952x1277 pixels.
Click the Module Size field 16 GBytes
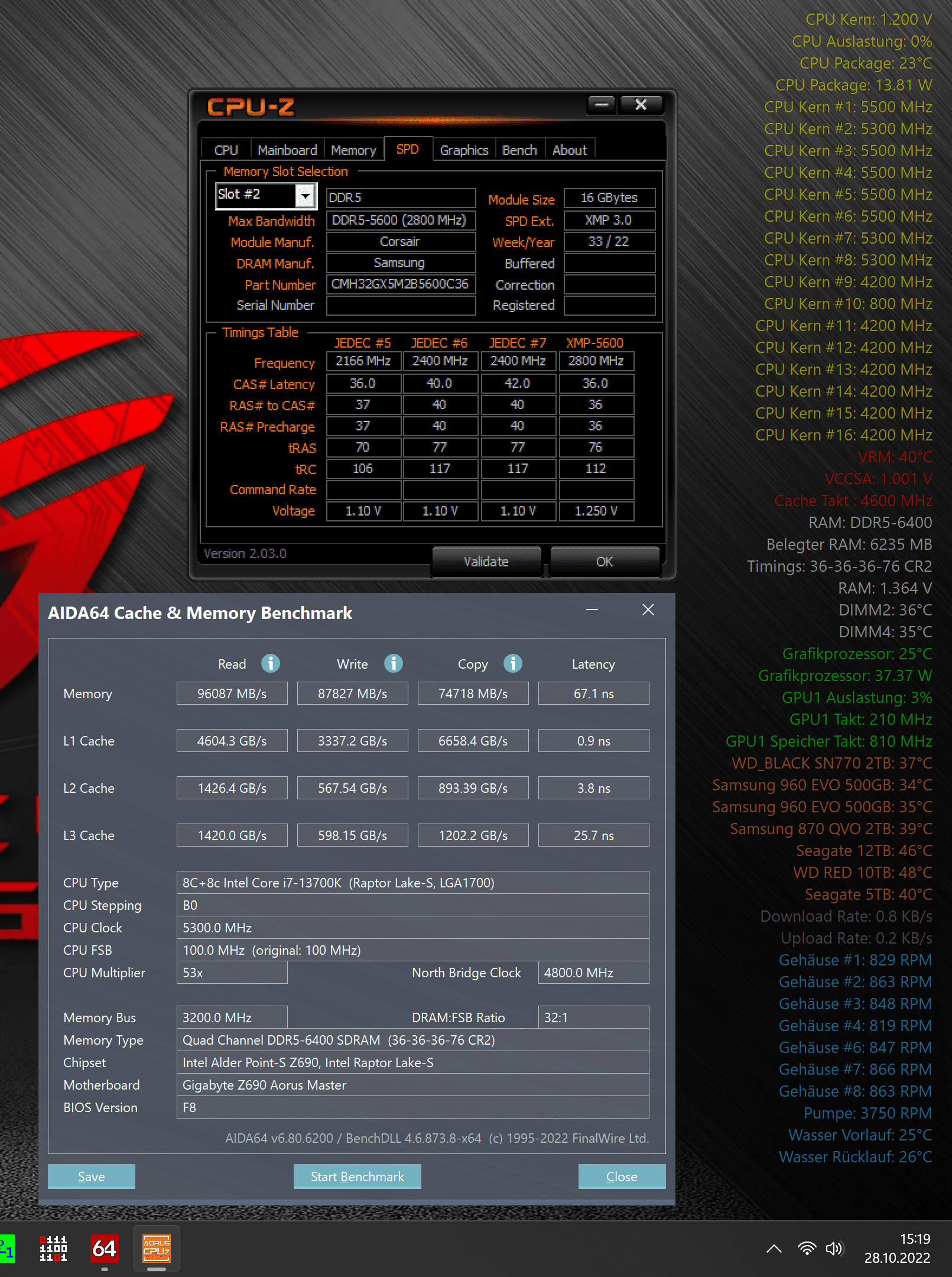[x=609, y=198]
